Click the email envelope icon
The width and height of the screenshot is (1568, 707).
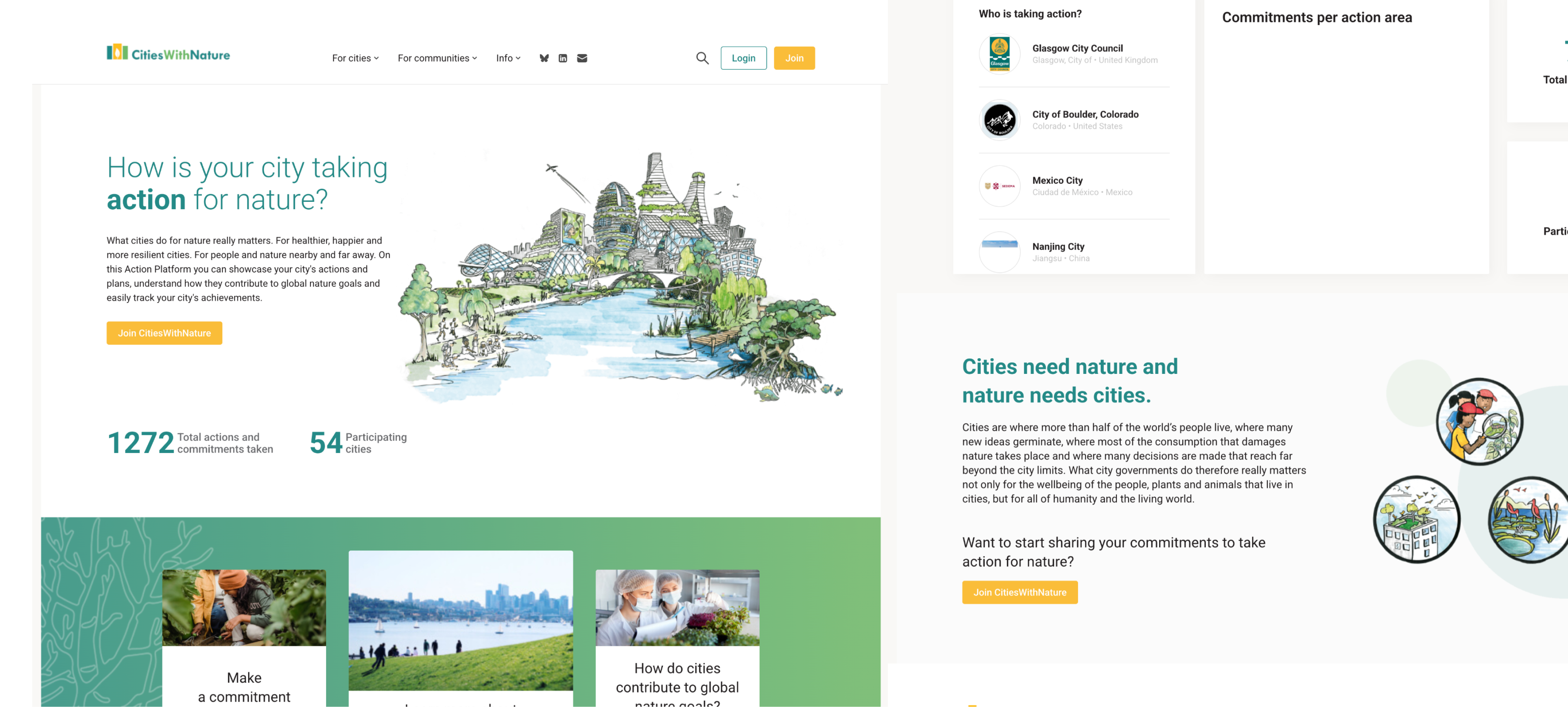(x=582, y=58)
